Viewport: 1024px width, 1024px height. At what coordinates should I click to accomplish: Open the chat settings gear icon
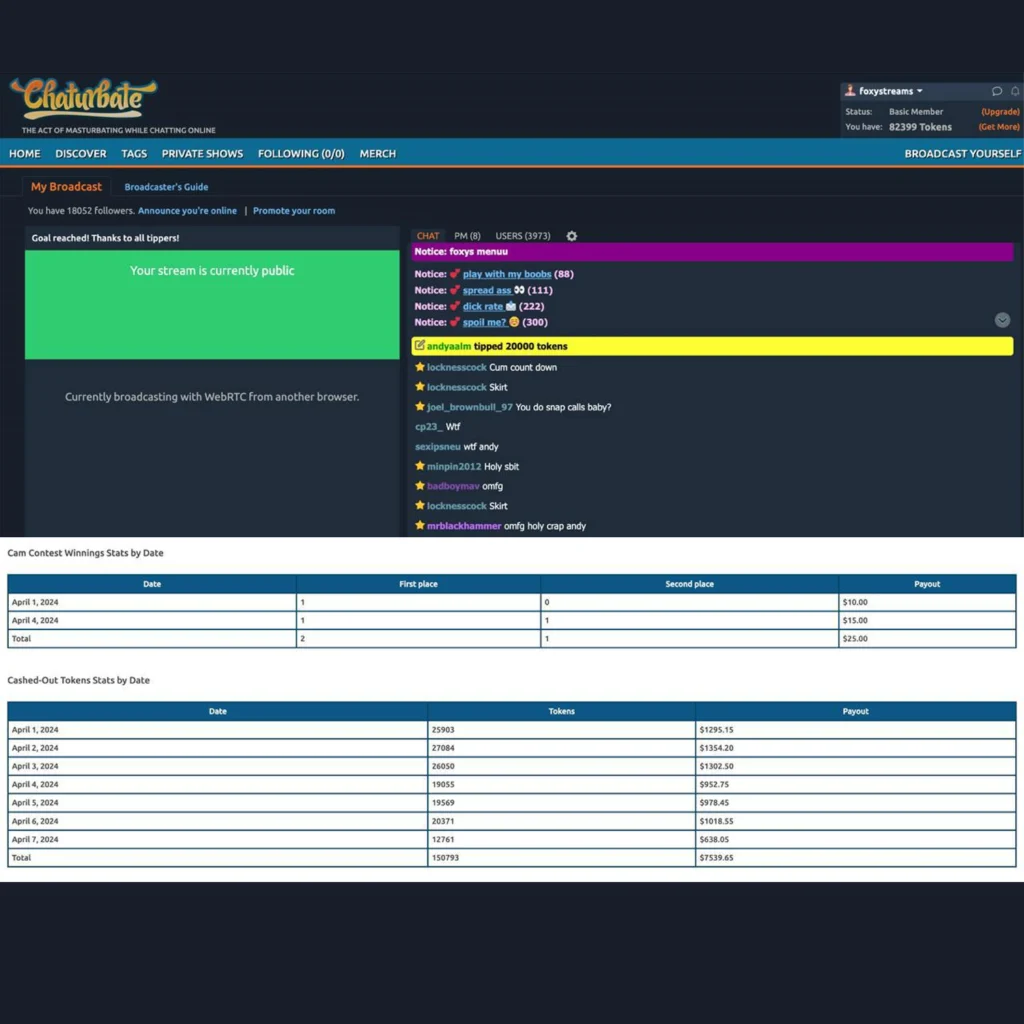coord(571,236)
